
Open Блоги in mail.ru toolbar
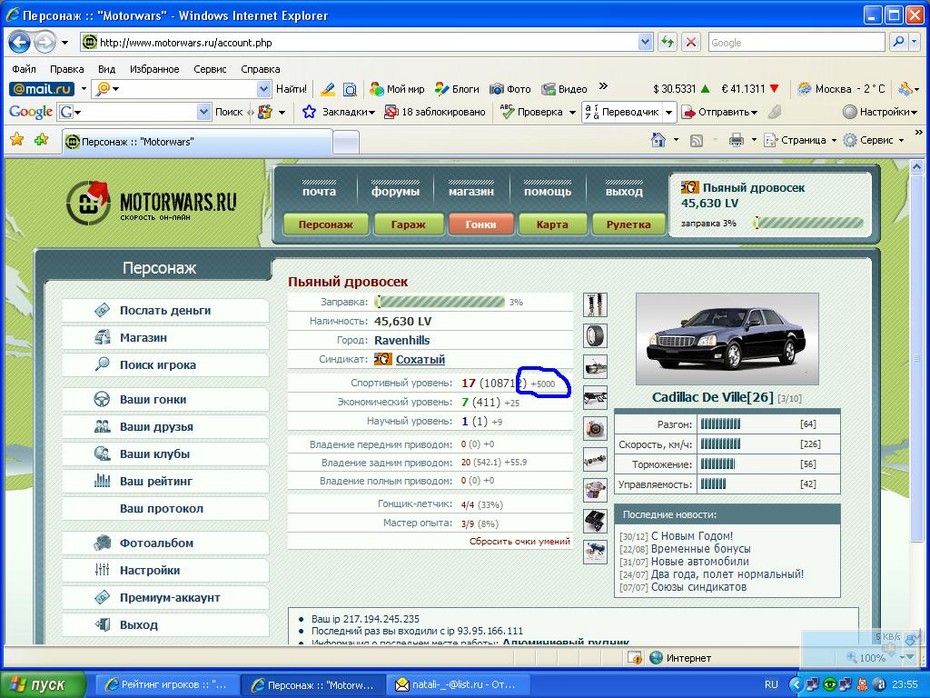tap(457, 89)
